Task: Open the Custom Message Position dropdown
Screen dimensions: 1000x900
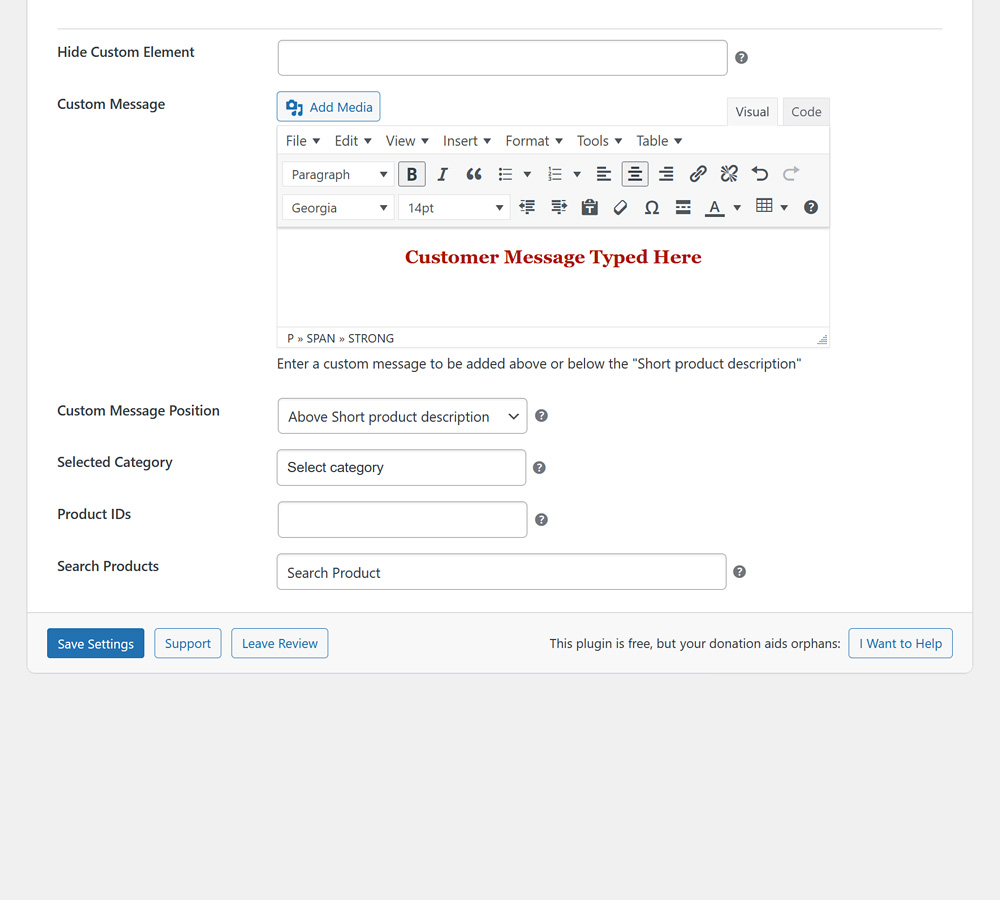Action: point(402,416)
